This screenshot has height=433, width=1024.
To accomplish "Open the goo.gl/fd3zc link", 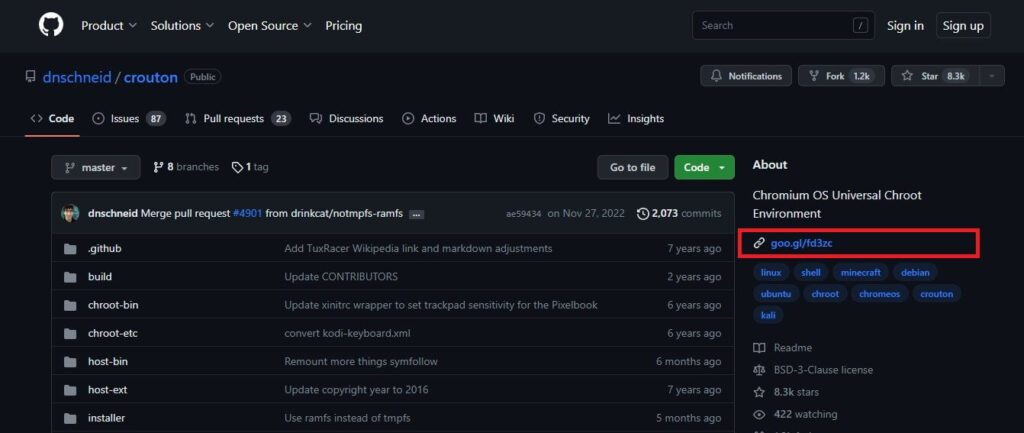I will [x=801, y=243].
